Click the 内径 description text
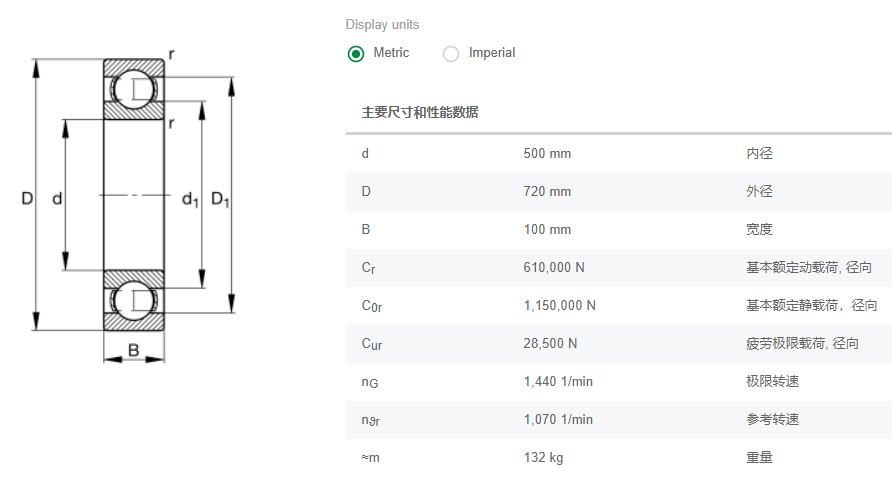This screenshot has height=480, width=892. click(x=759, y=154)
